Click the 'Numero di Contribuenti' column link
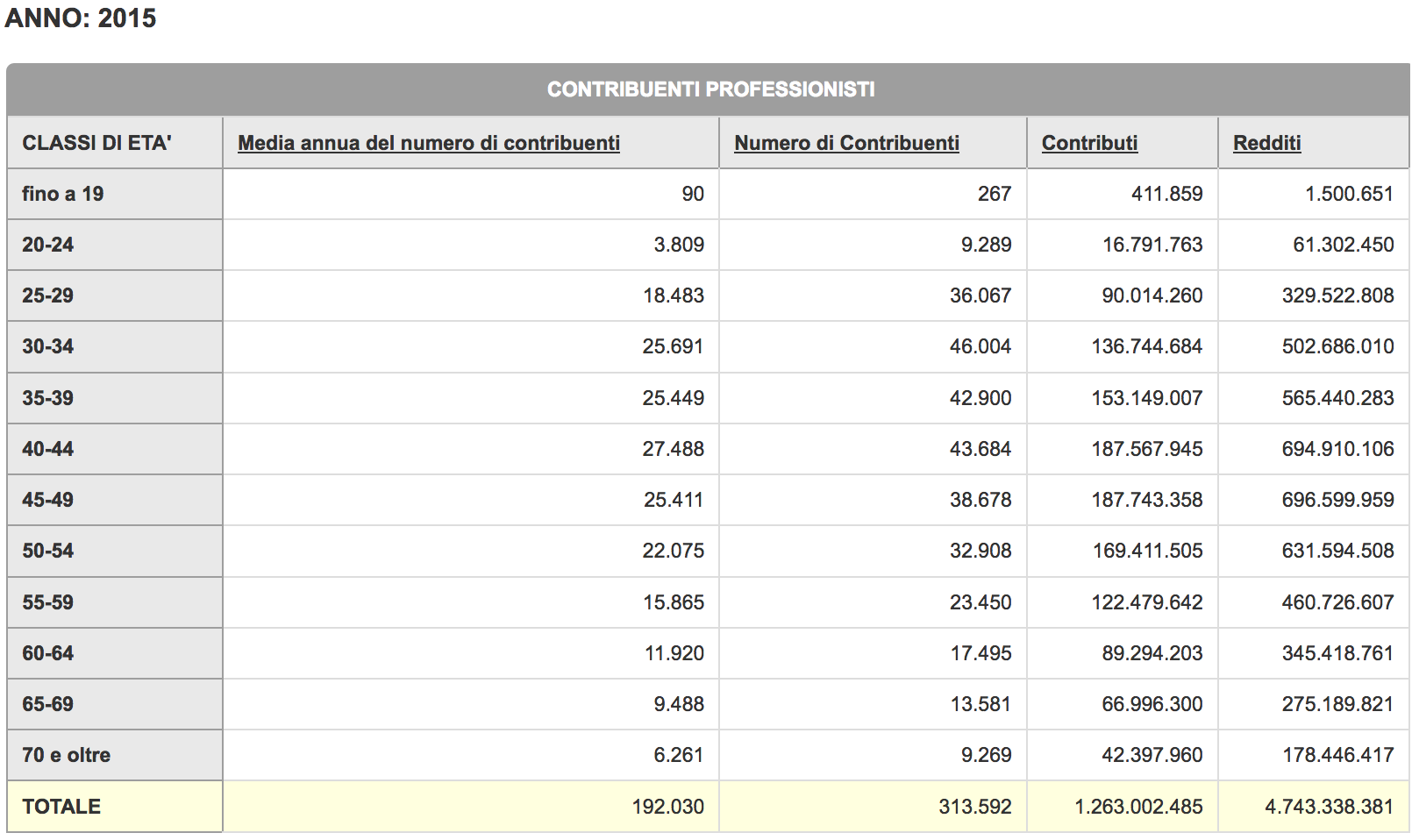The image size is (1419, 840). coord(846,143)
